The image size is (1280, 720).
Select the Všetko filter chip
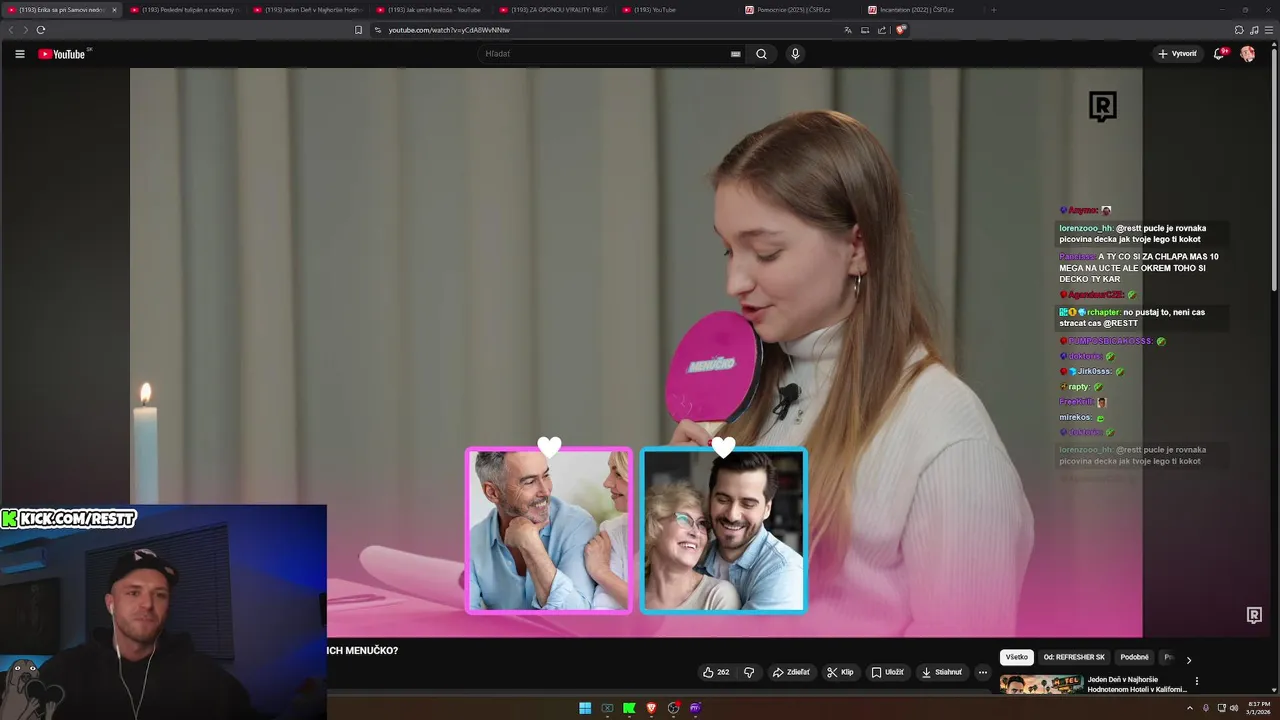click(x=1017, y=657)
